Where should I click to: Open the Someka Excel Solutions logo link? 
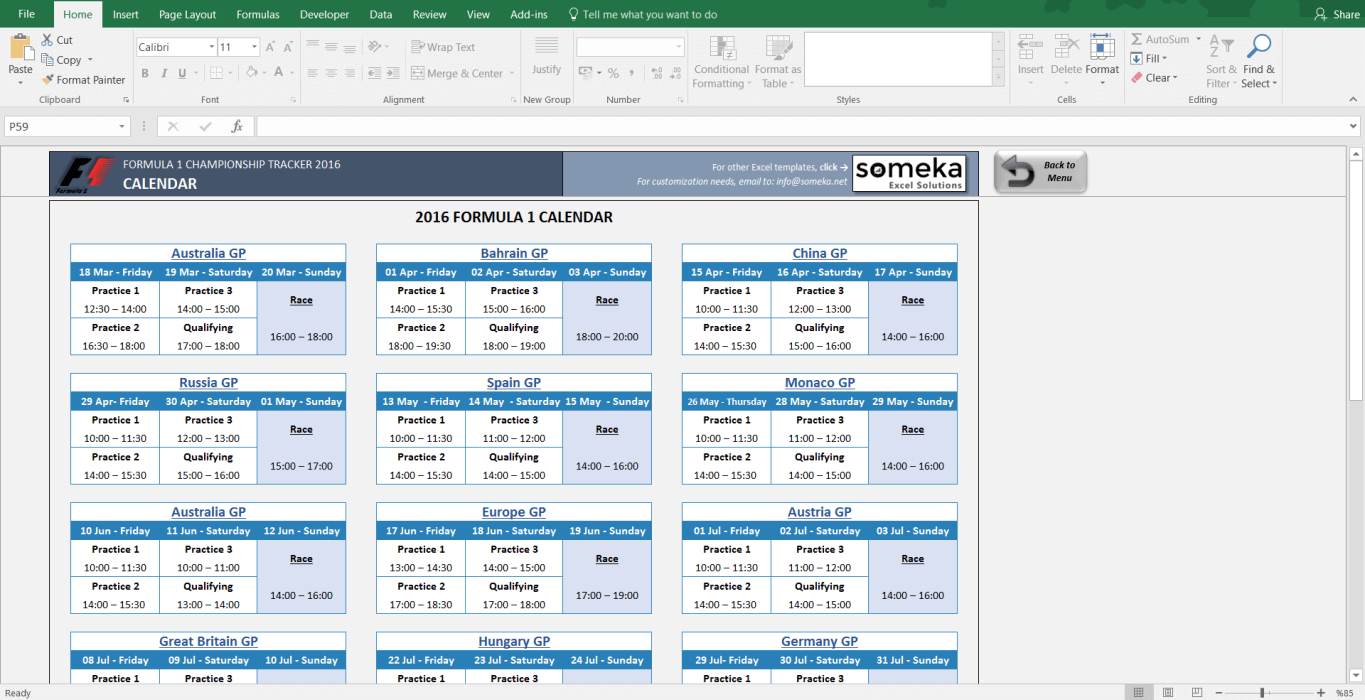pyautogui.click(x=909, y=173)
